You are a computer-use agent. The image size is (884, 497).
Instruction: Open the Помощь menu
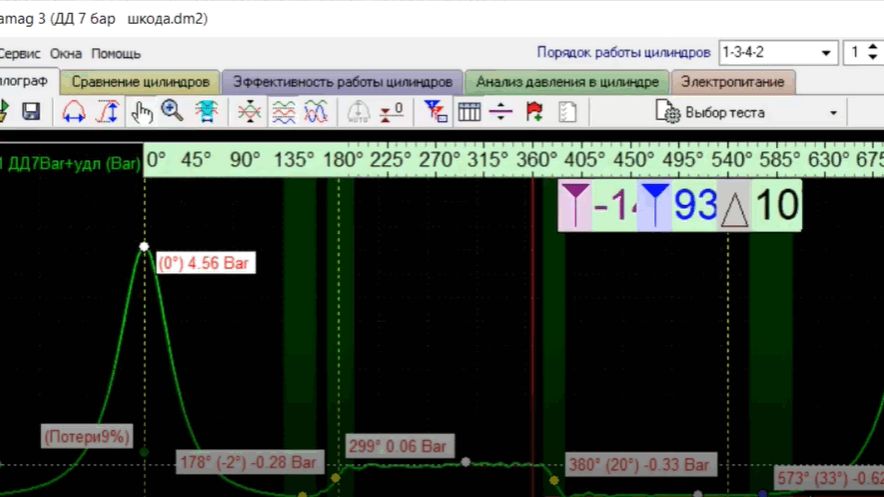[116, 54]
